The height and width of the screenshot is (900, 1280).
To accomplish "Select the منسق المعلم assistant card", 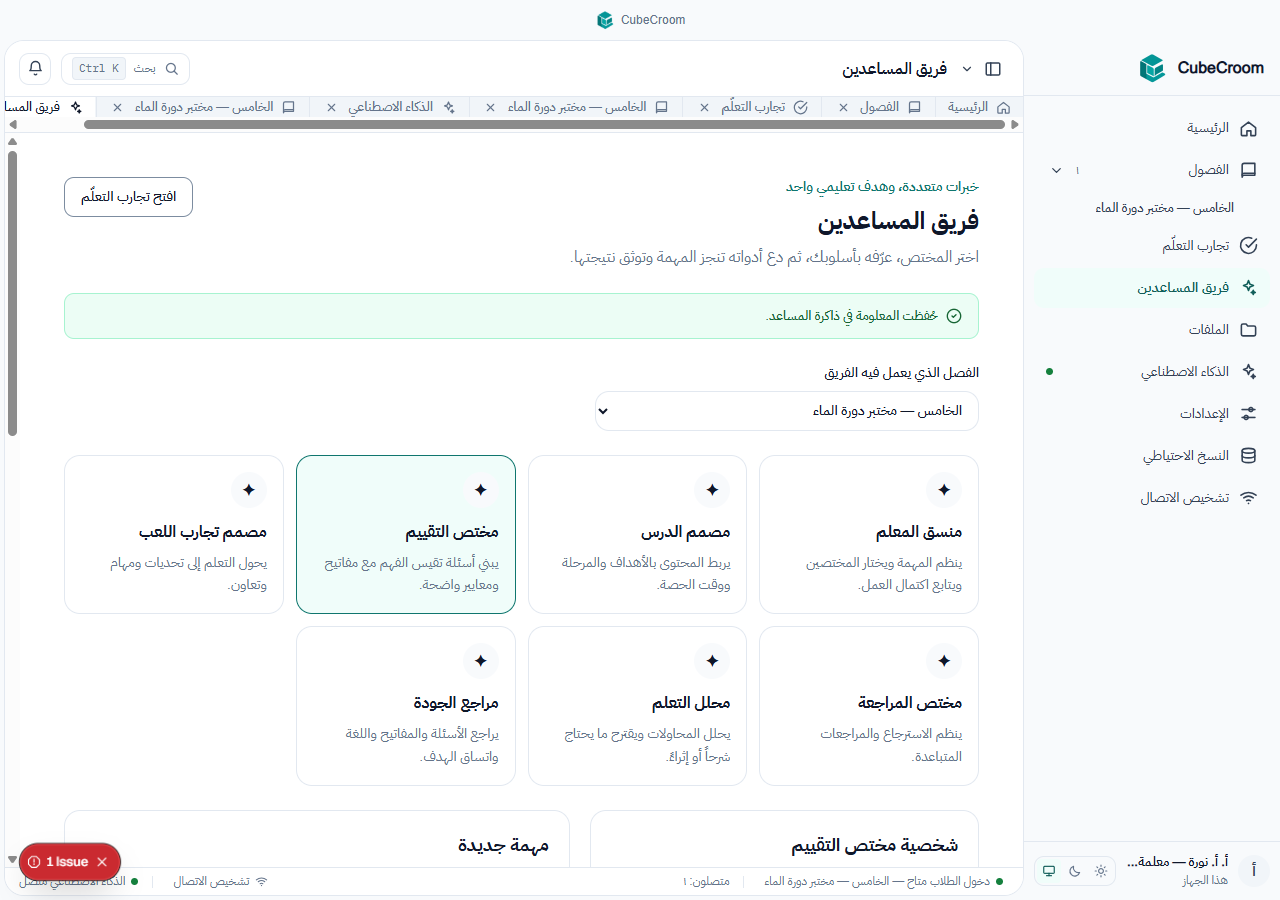I will (869, 534).
